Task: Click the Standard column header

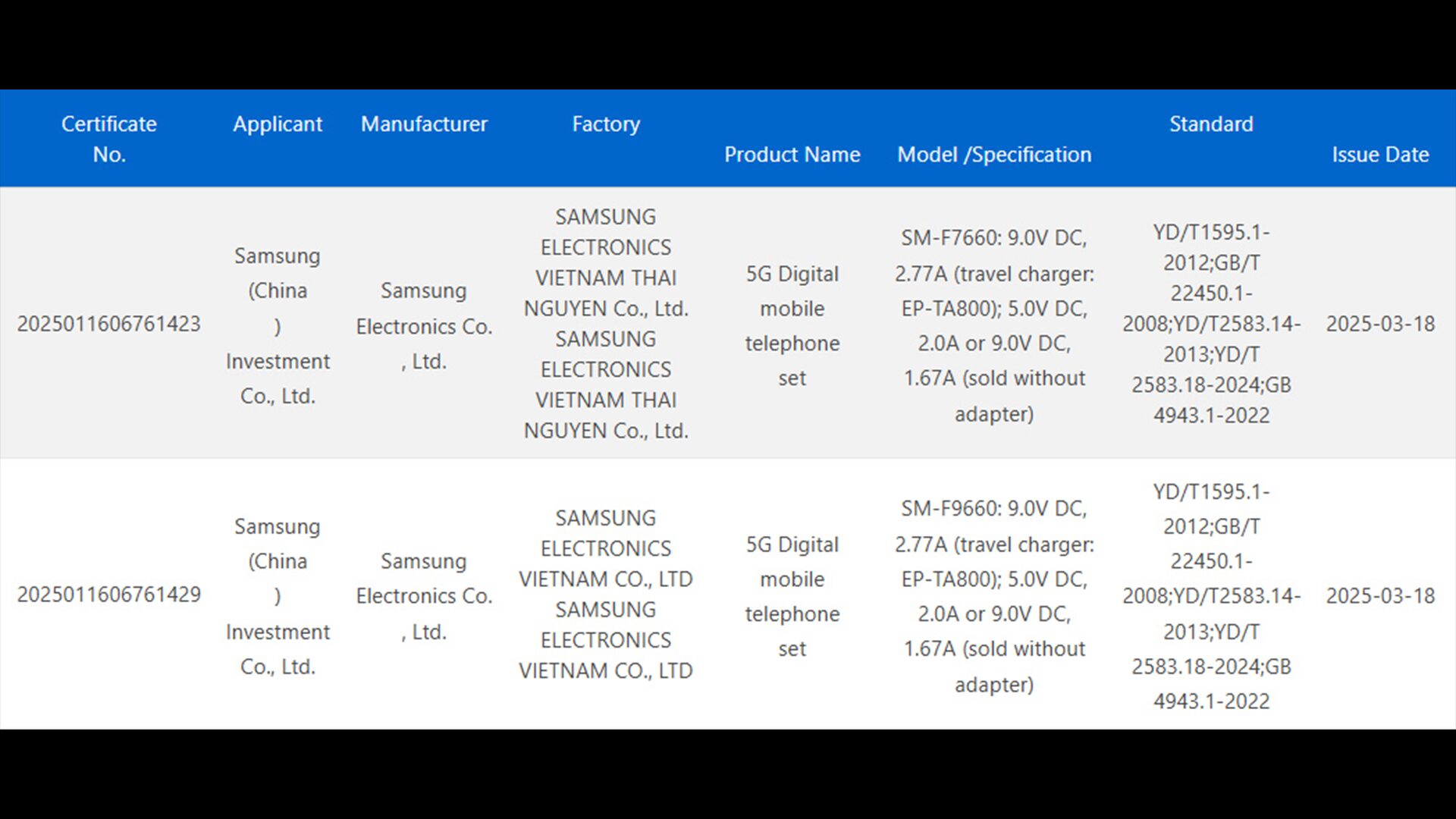Action: (x=1211, y=124)
